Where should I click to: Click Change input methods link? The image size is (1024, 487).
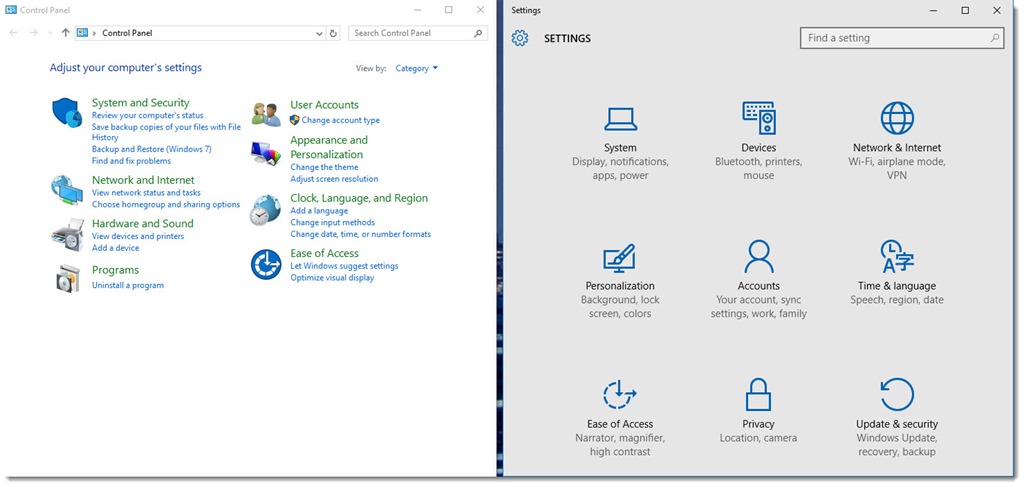tap(332, 223)
